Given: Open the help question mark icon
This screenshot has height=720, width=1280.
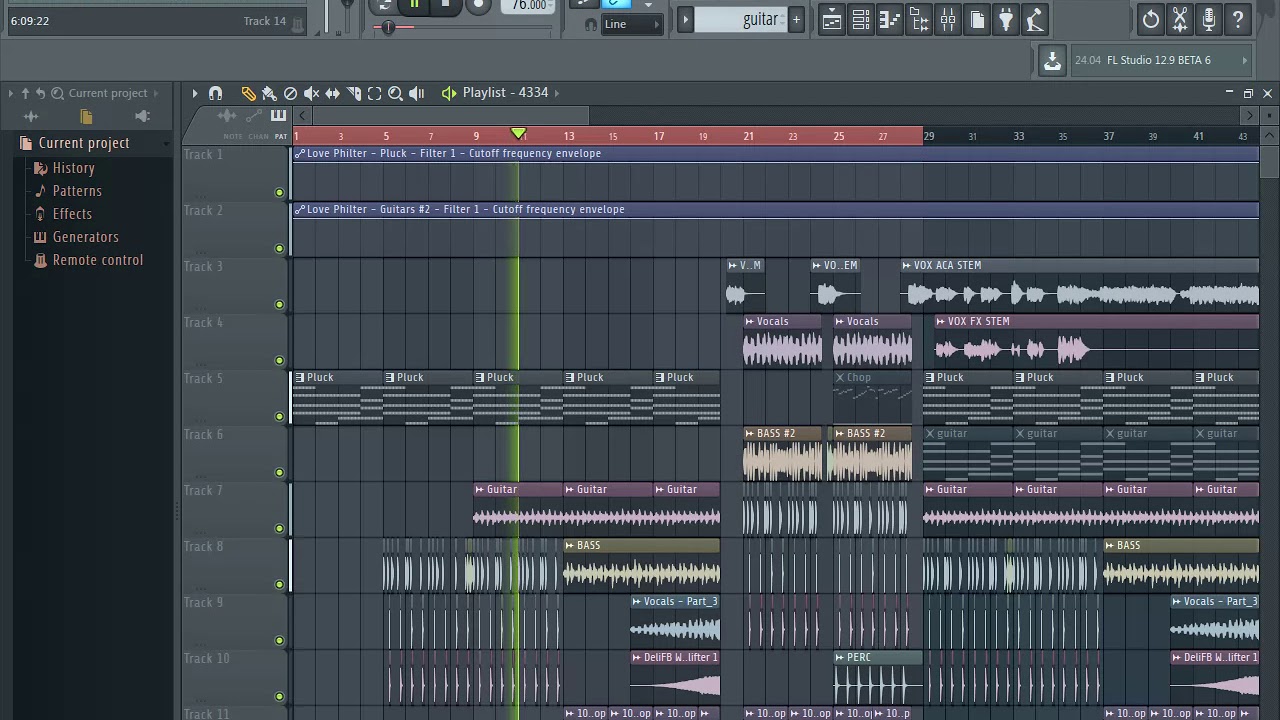Looking at the screenshot, I should pos(1238,19).
